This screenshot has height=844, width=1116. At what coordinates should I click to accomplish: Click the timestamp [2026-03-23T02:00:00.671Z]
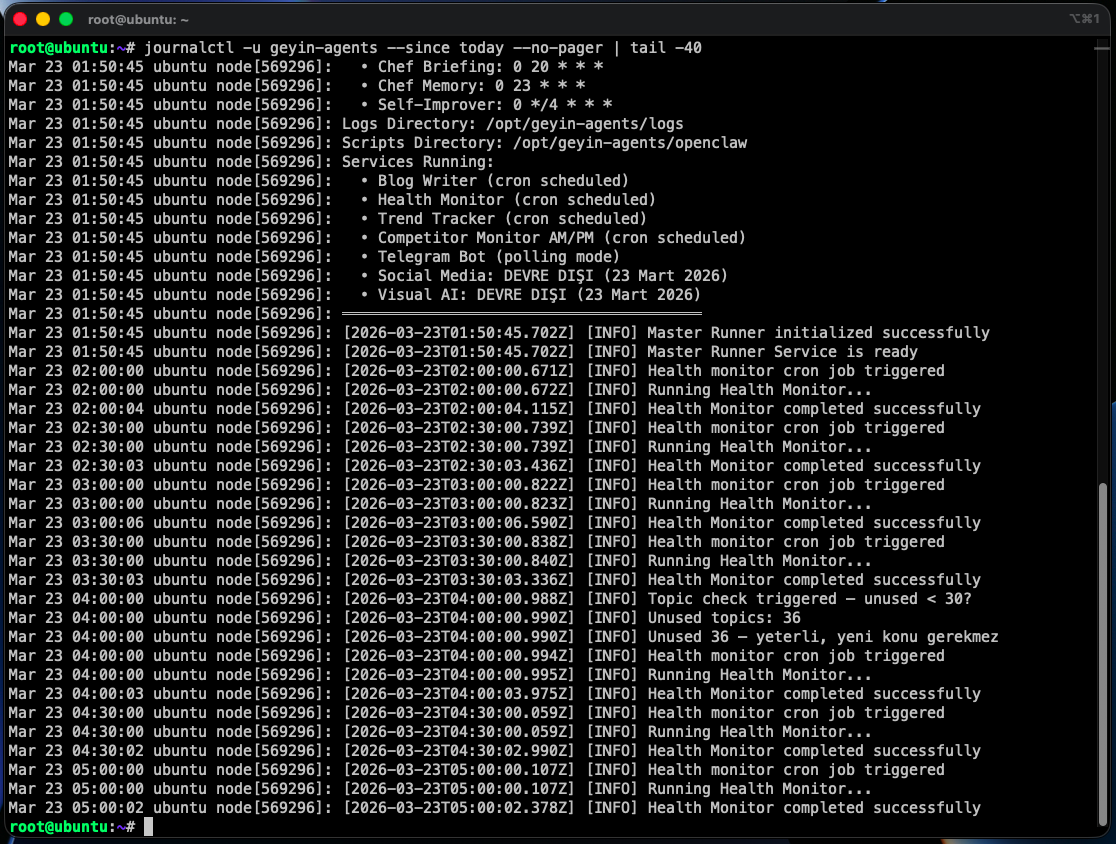pyautogui.click(x=458, y=371)
